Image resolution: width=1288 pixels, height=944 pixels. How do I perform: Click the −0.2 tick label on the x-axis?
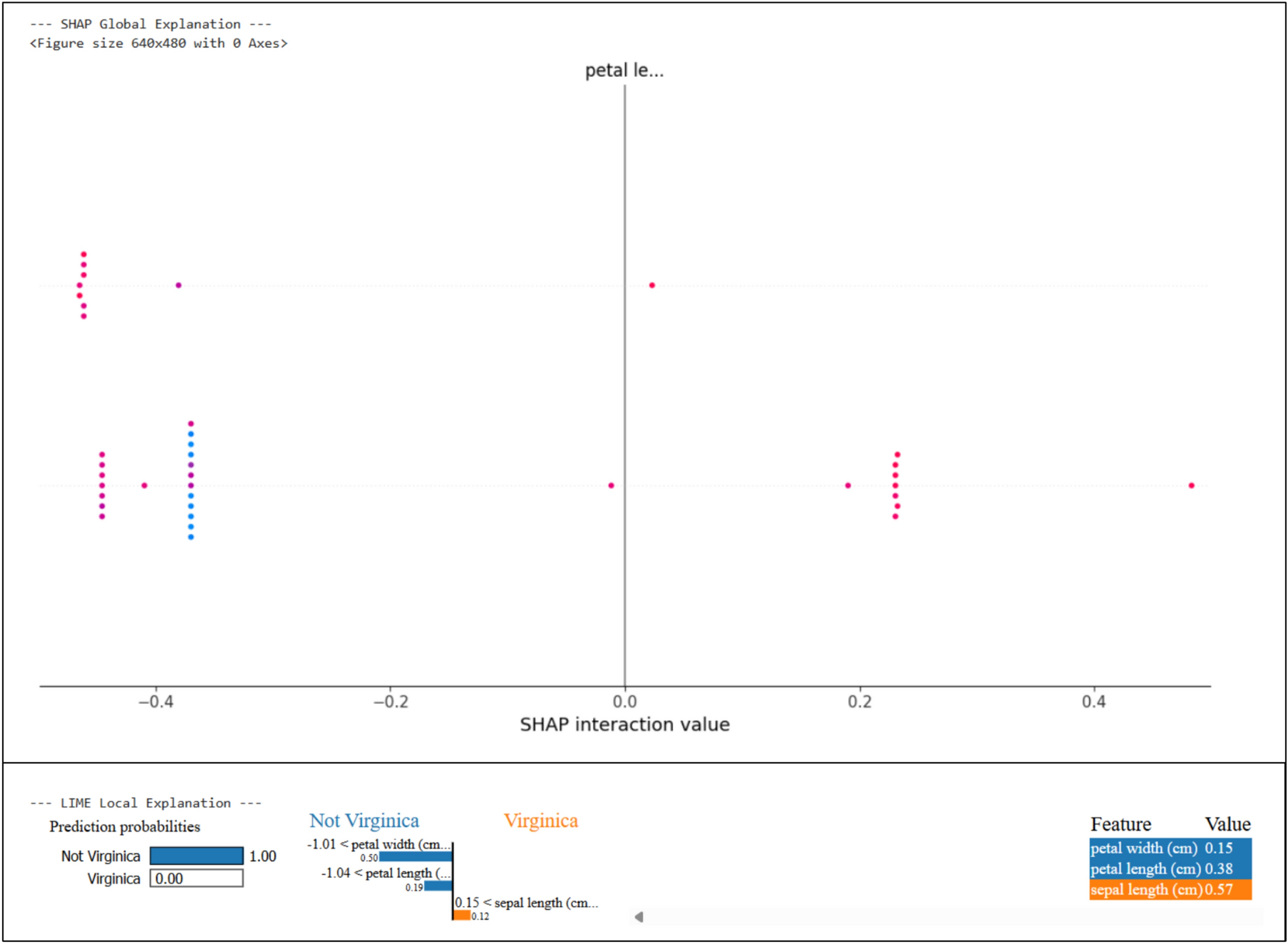[x=391, y=702]
